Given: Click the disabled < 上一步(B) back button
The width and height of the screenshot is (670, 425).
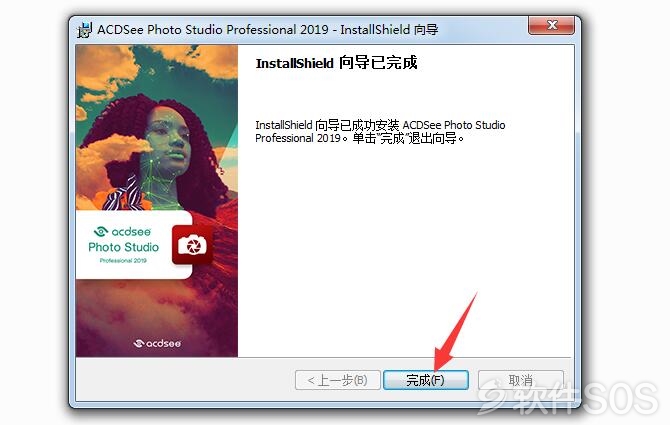Looking at the screenshot, I should click(x=338, y=380).
